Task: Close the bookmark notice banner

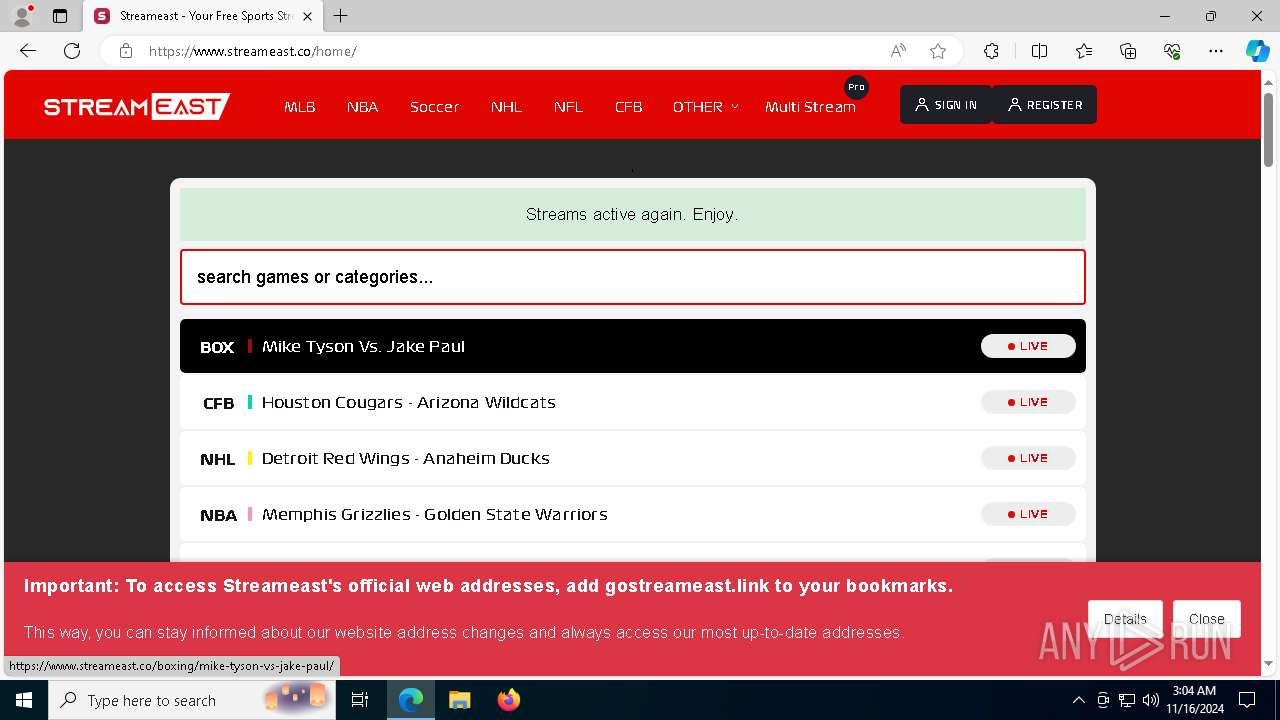Action: (1207, 619)
